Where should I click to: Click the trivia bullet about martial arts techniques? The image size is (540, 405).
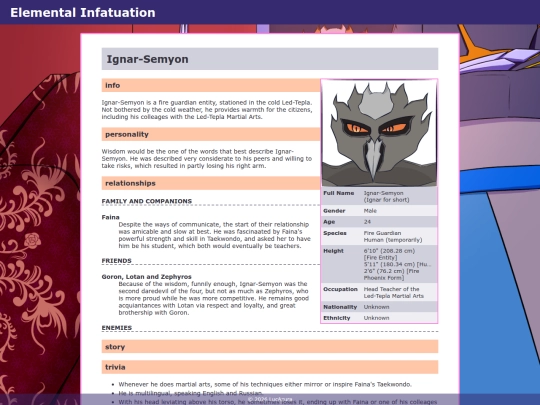[x=265, y=384]
